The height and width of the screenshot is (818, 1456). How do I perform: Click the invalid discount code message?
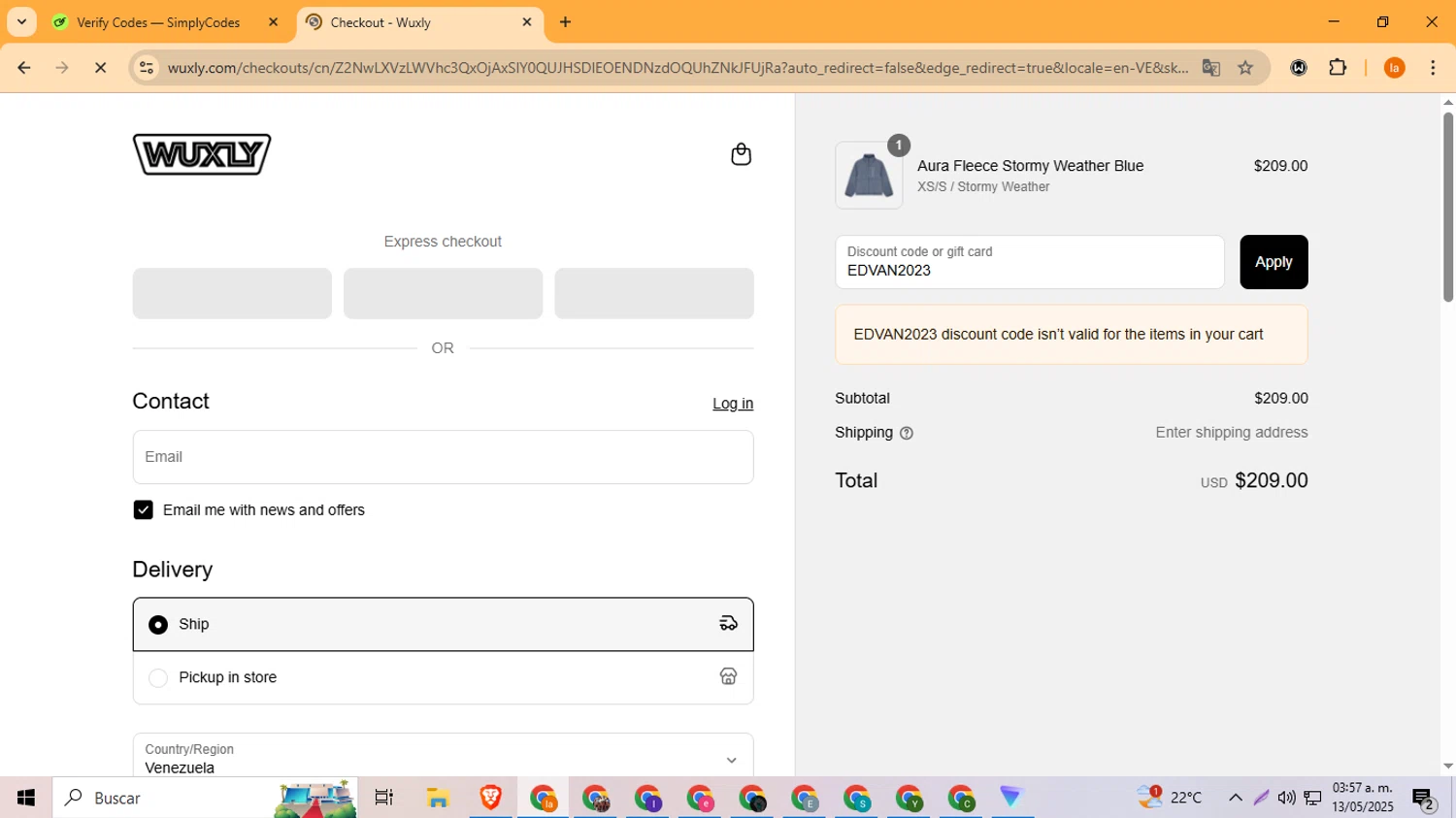pos(1072,335)
